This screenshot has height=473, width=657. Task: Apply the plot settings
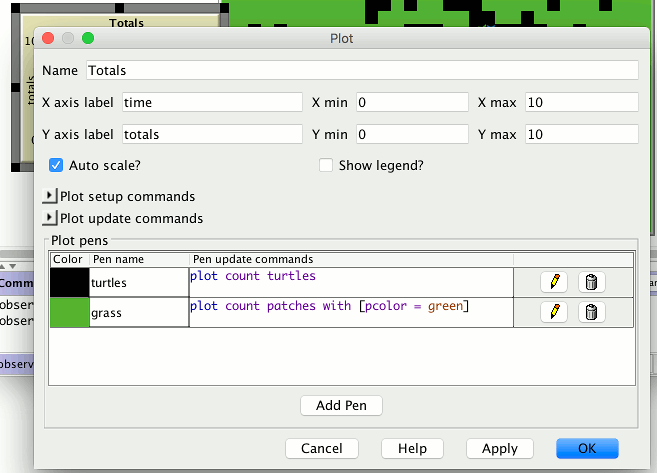tap(499, 448)
